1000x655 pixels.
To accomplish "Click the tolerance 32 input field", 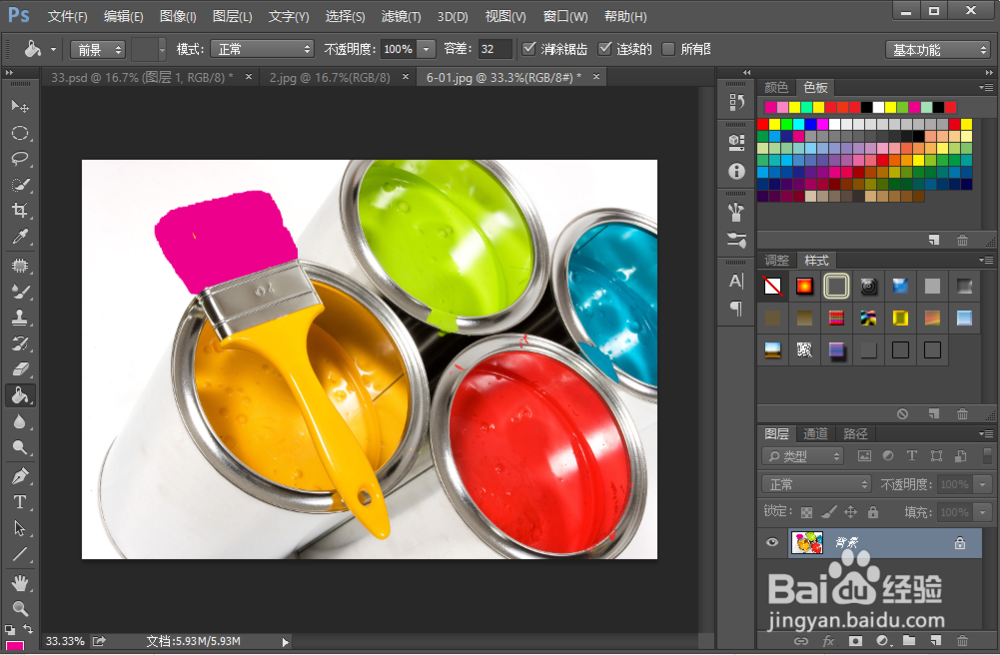I will coord(496,49).
